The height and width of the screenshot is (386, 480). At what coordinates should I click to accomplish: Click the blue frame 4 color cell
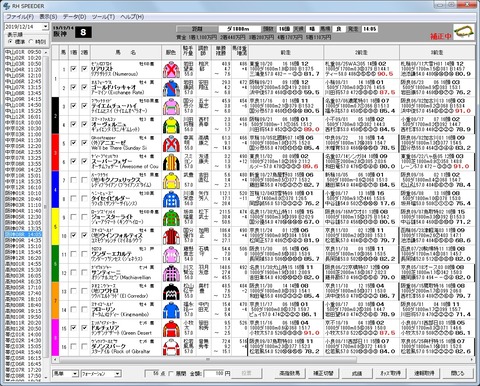point(55,190)
